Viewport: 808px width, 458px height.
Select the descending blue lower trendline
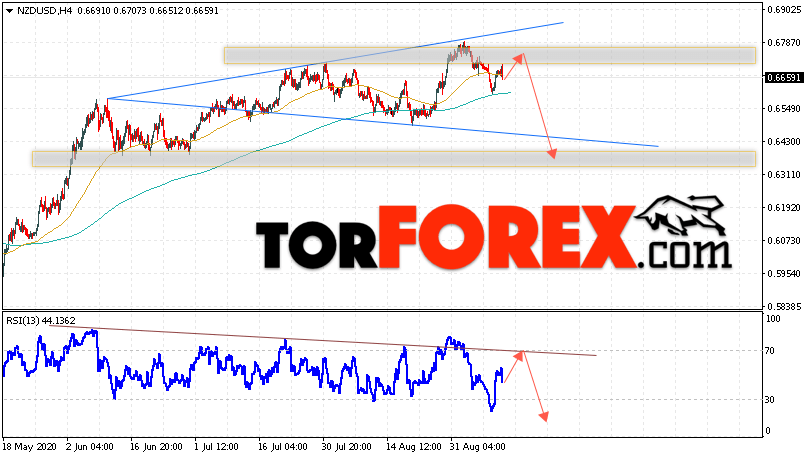382,123
